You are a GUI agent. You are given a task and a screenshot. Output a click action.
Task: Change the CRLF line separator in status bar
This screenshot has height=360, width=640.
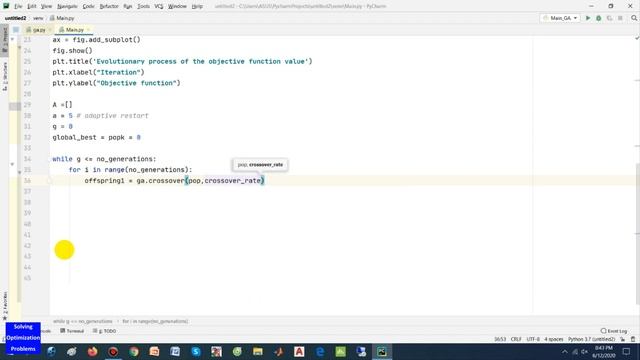click(x=516, y=339)
